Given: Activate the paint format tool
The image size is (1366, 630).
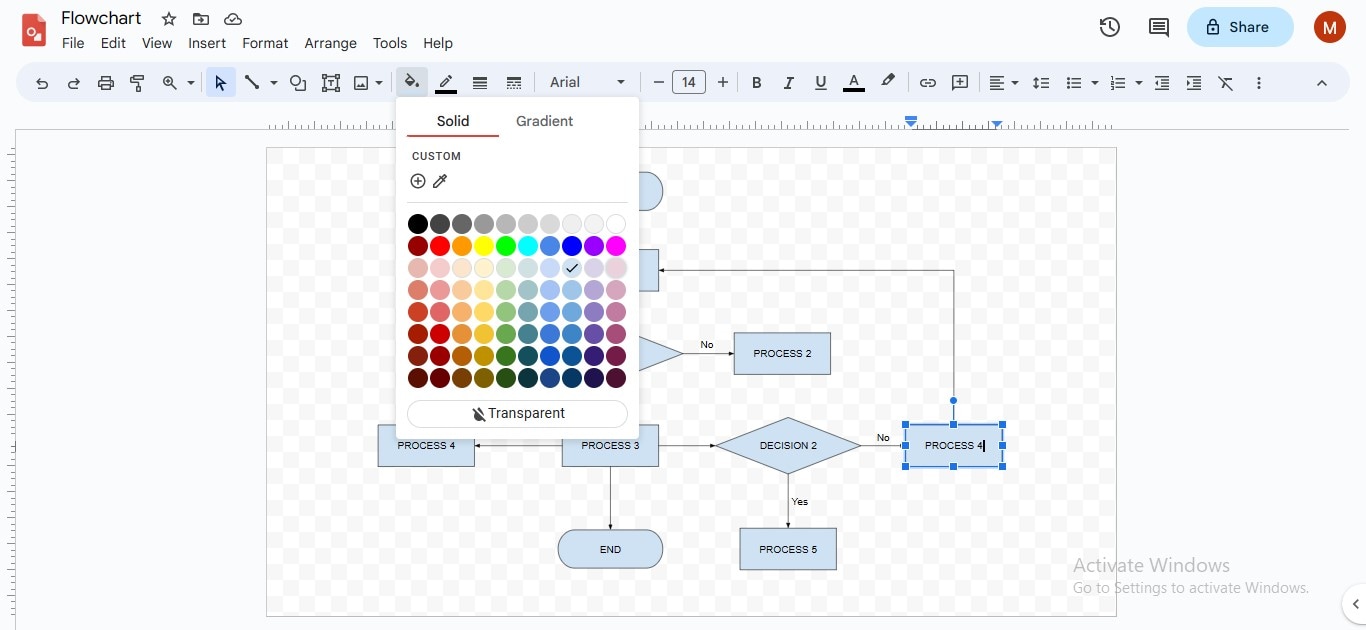Looking at the screenshot, I should [x=138, y=83].
